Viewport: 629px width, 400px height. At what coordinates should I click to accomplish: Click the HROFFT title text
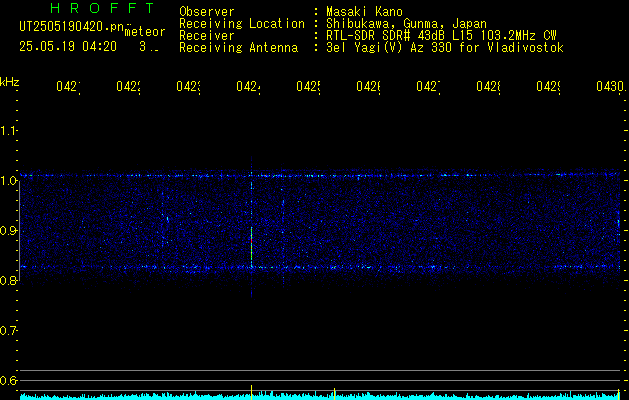pyautogui.click(x=102, y=8)
